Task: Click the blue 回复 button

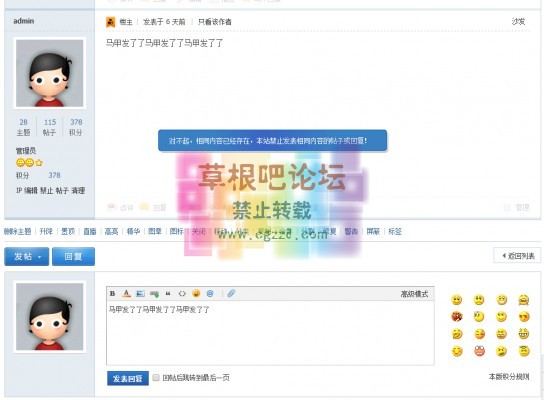Action: 73,256
